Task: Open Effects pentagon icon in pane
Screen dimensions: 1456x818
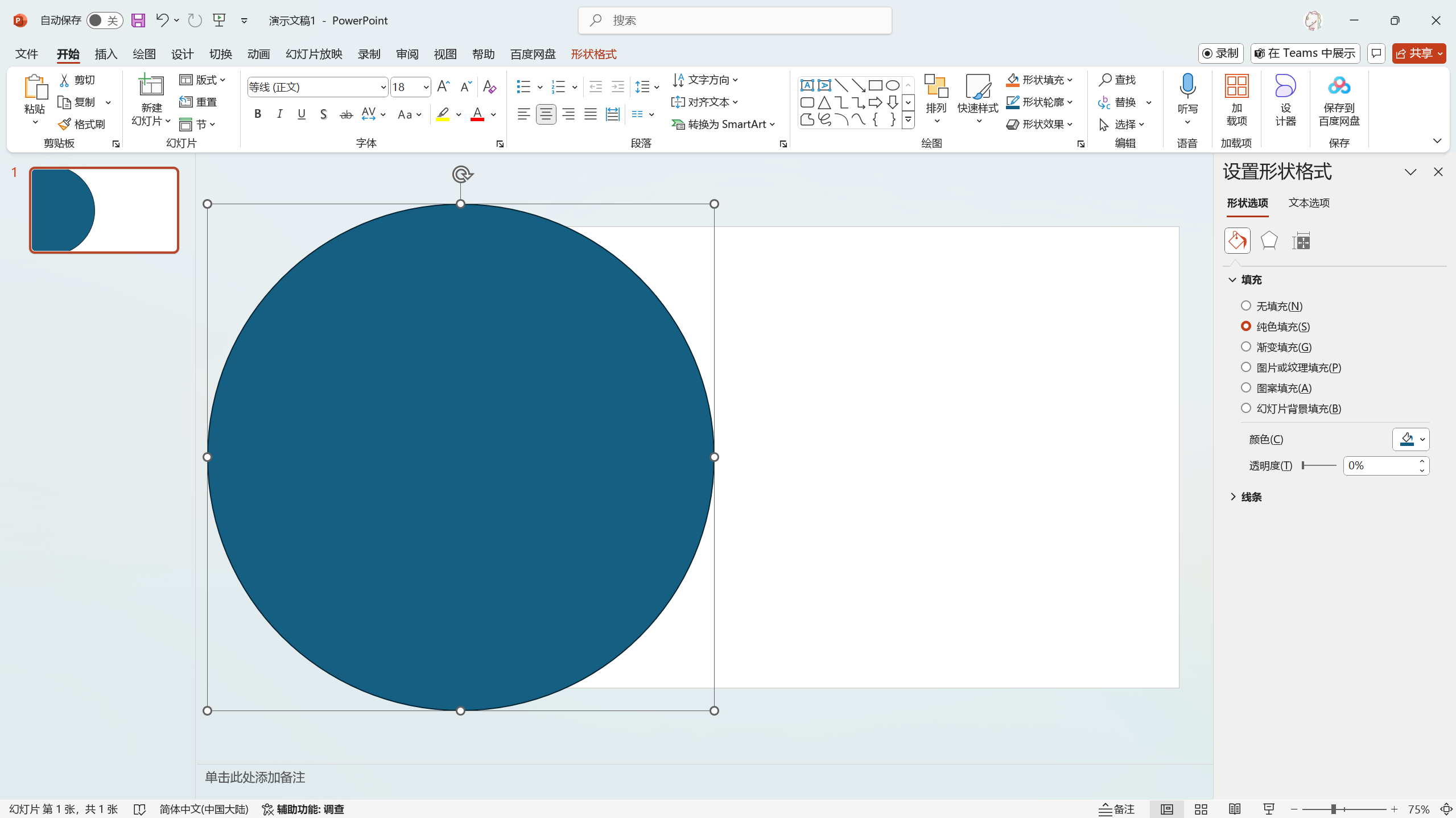Action: click(x=1269, y=241)
